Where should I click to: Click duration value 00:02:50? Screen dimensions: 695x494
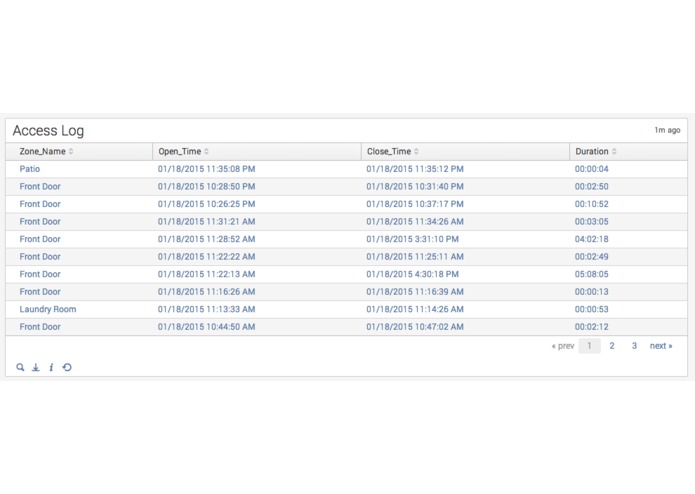tap(592, 187)
